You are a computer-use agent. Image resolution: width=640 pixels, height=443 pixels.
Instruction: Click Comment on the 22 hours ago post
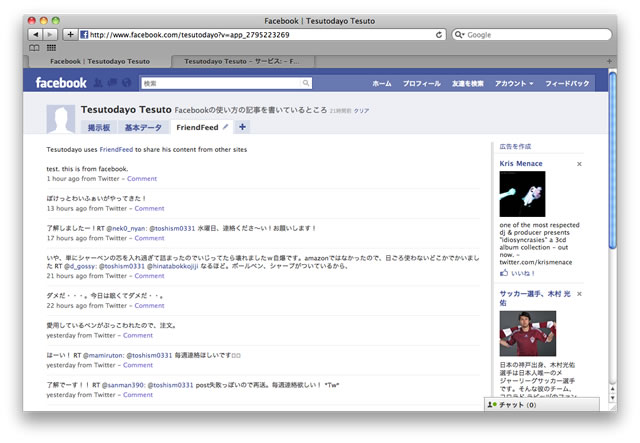[149, 305]
